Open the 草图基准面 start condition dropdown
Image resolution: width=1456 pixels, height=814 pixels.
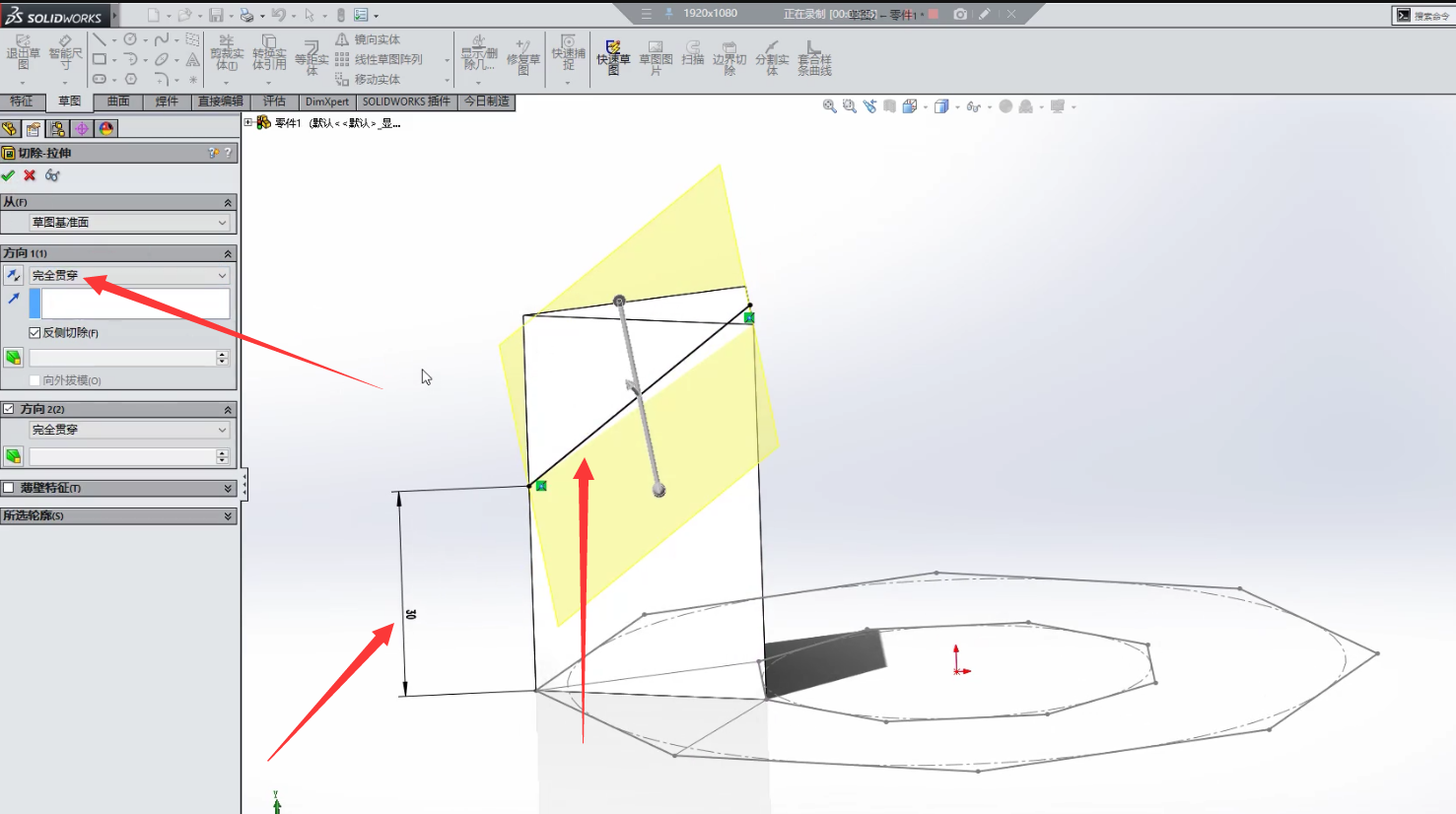(129, 223)
